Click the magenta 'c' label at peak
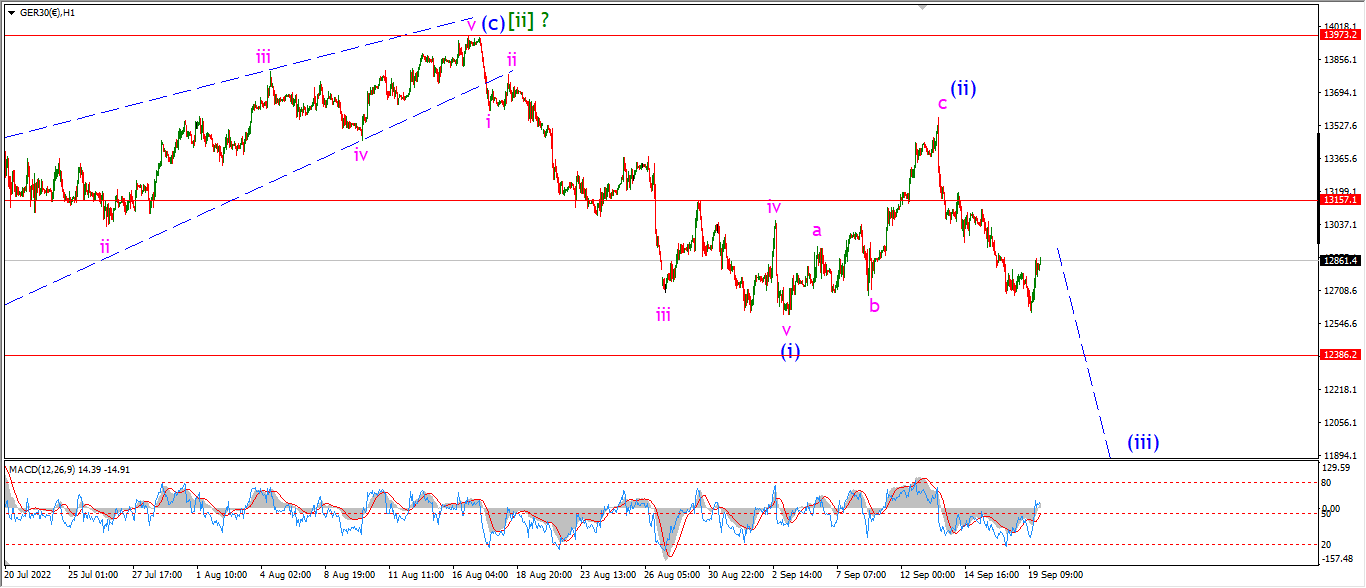Image resolution: width=1366 pixels, height=588 pixels. tap(942, 104)
